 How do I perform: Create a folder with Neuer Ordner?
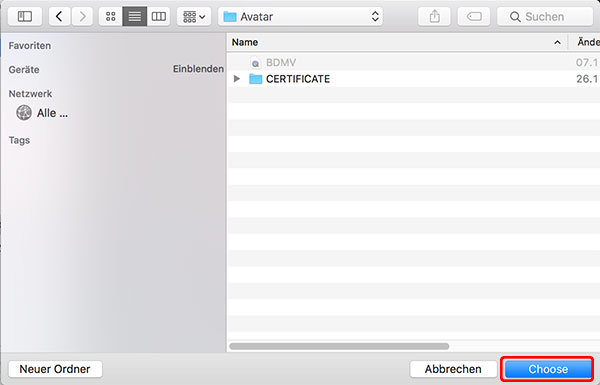tap(55, 369)
